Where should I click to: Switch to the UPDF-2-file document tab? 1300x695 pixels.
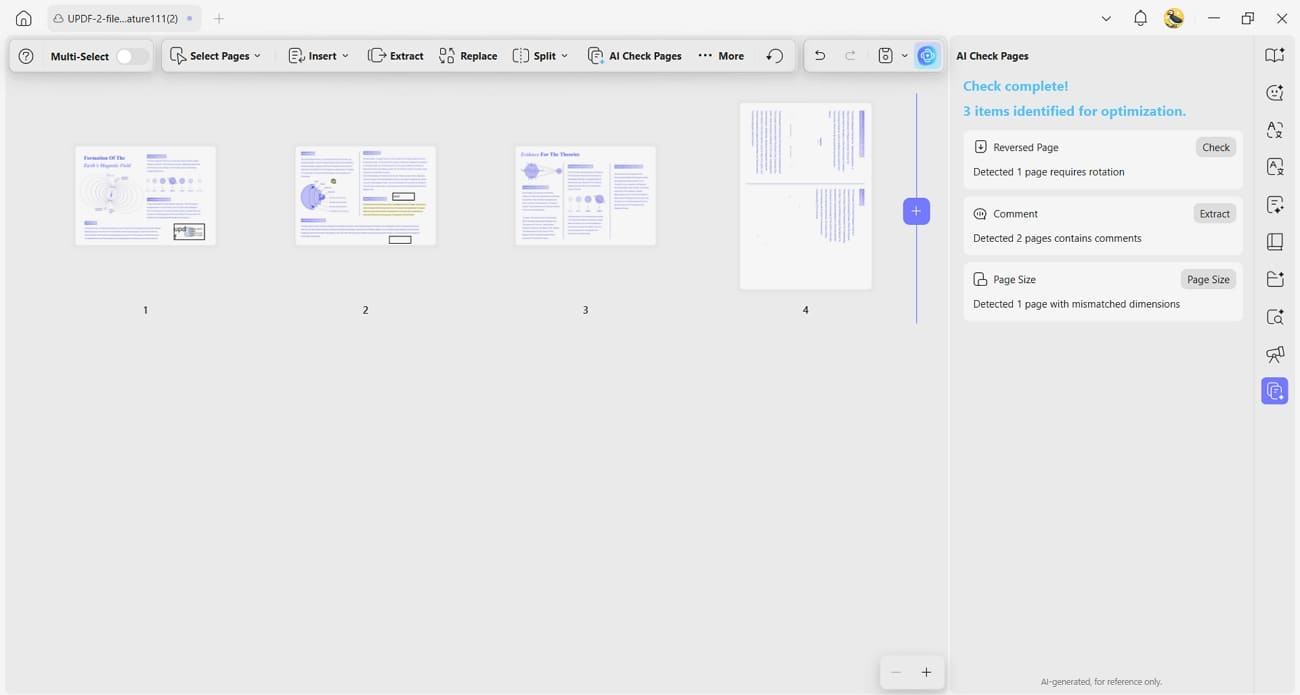point(124,19)
